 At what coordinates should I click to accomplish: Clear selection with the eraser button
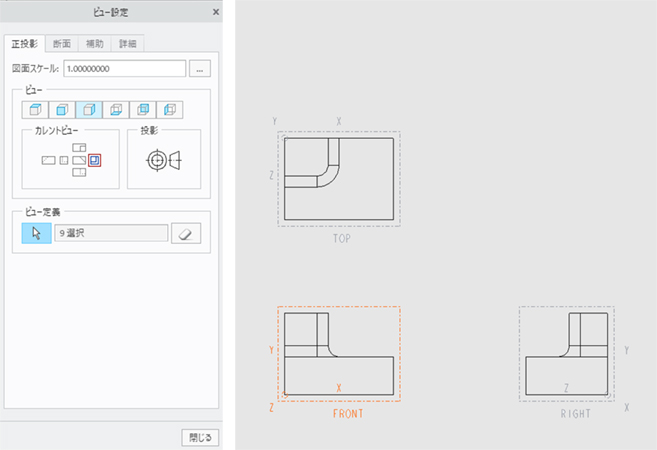coord(186,233)
